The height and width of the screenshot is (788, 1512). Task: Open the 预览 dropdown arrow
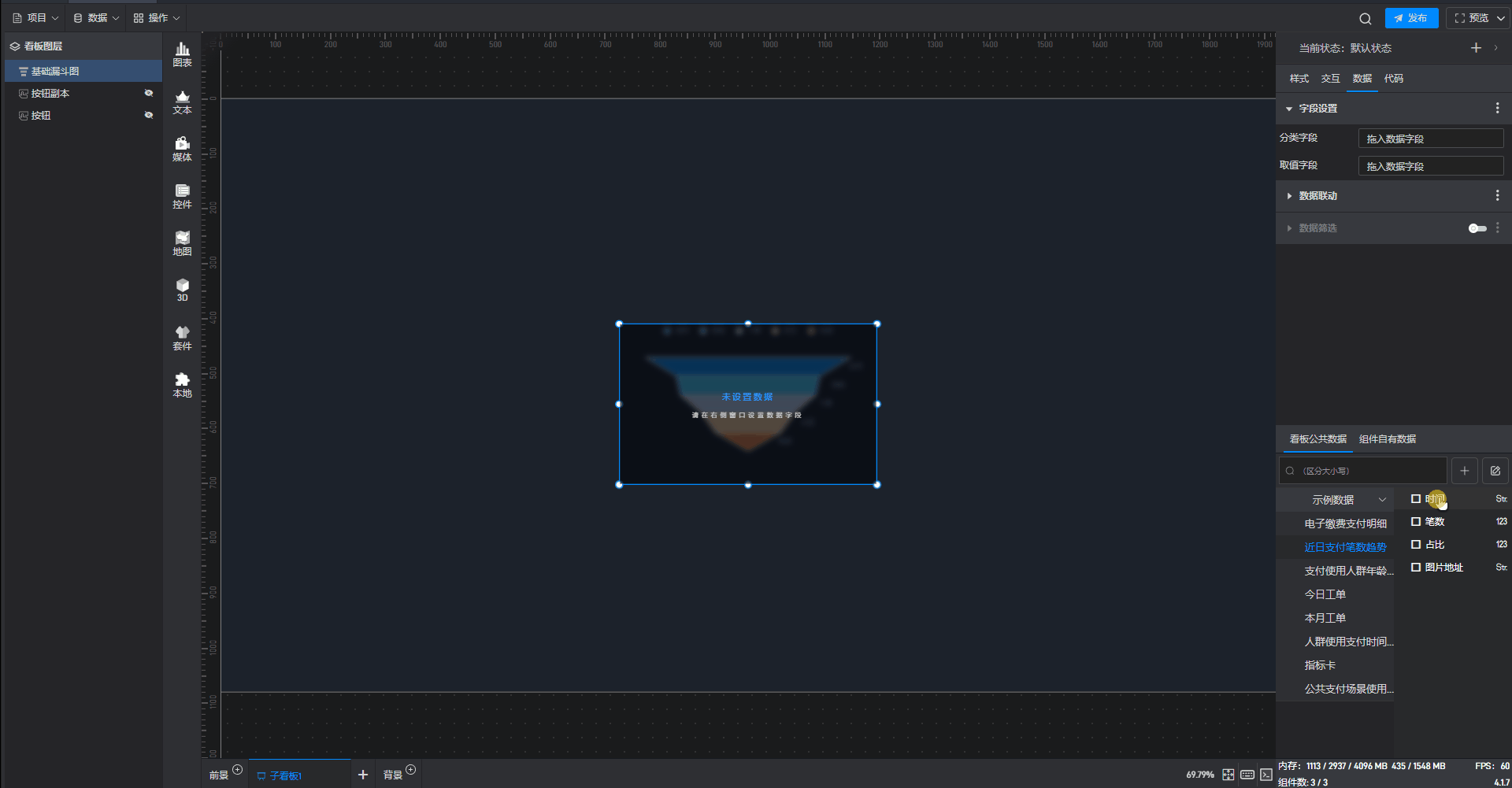pyautogui.click(x=1501, y=18)
